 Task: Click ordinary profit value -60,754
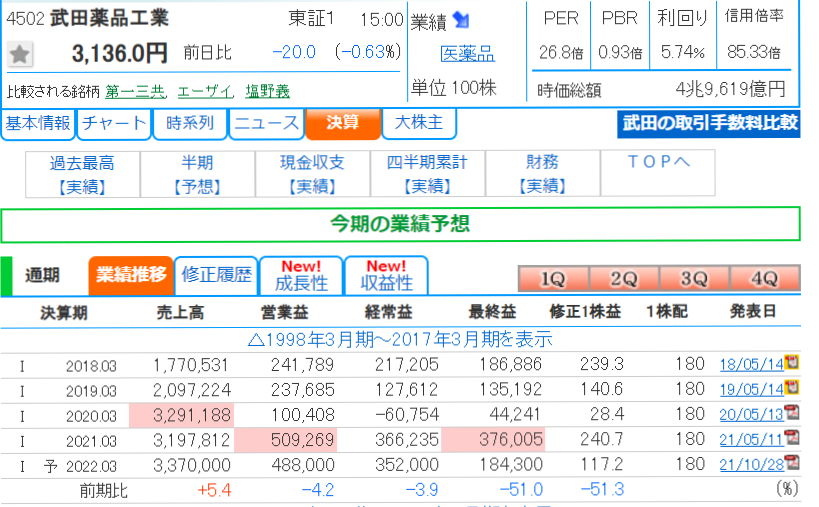pyautogui.click(x=407, y=415)
